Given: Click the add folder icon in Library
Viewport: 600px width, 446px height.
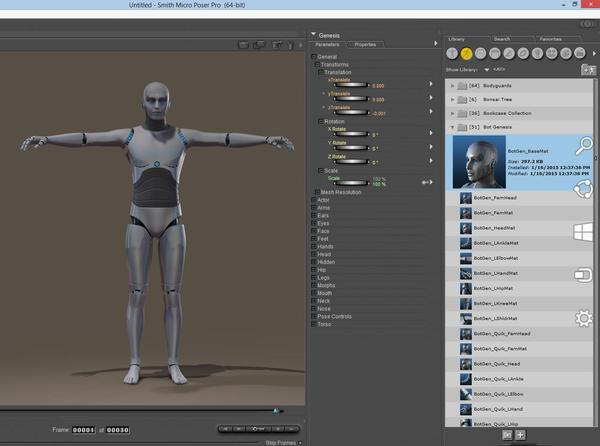Looking at the screenshot, I should tap(589, 70).
